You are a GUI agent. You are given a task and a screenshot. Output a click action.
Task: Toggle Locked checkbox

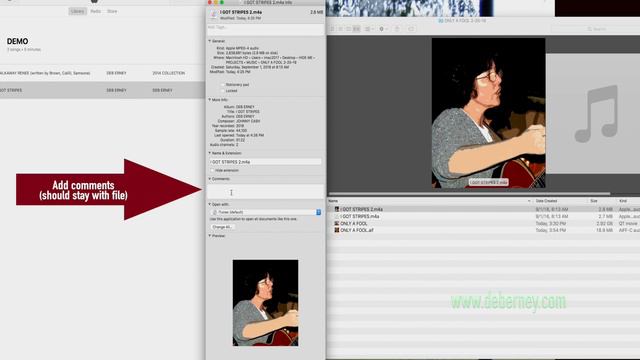222,91
